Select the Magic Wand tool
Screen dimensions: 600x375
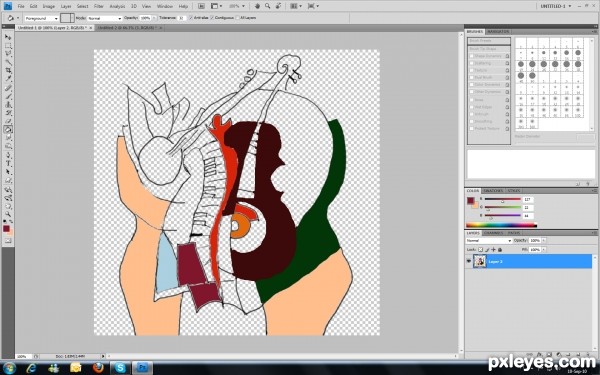[x=8, y=62]
